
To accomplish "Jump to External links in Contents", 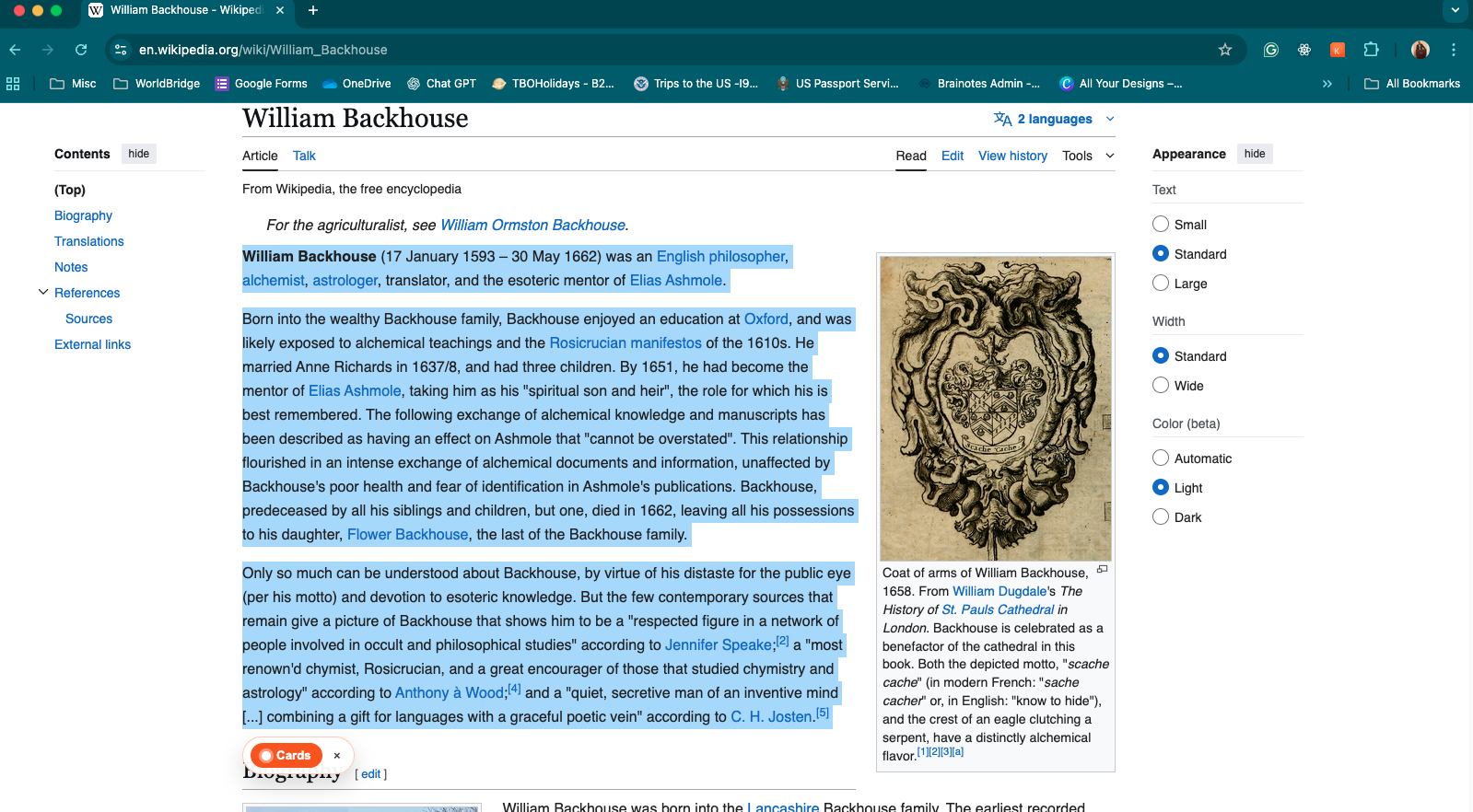I will [92, 344].
